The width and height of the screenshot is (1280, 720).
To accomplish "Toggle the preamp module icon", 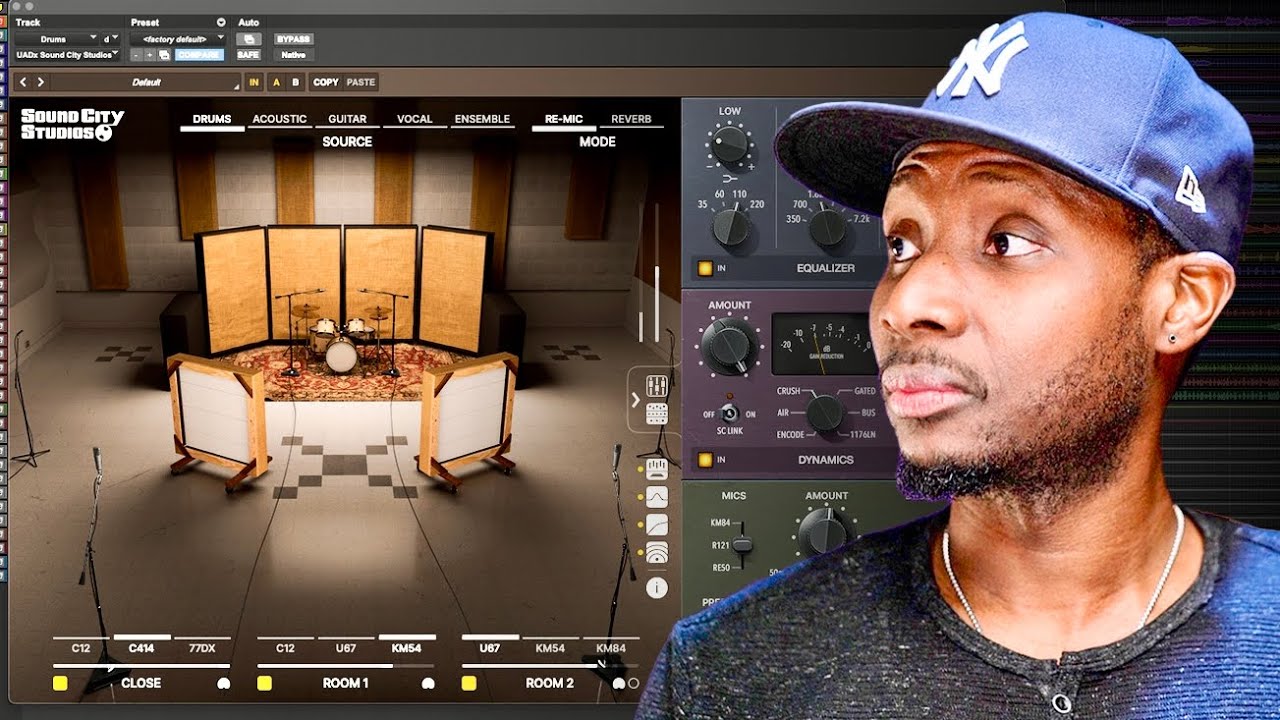I will 657,469.
